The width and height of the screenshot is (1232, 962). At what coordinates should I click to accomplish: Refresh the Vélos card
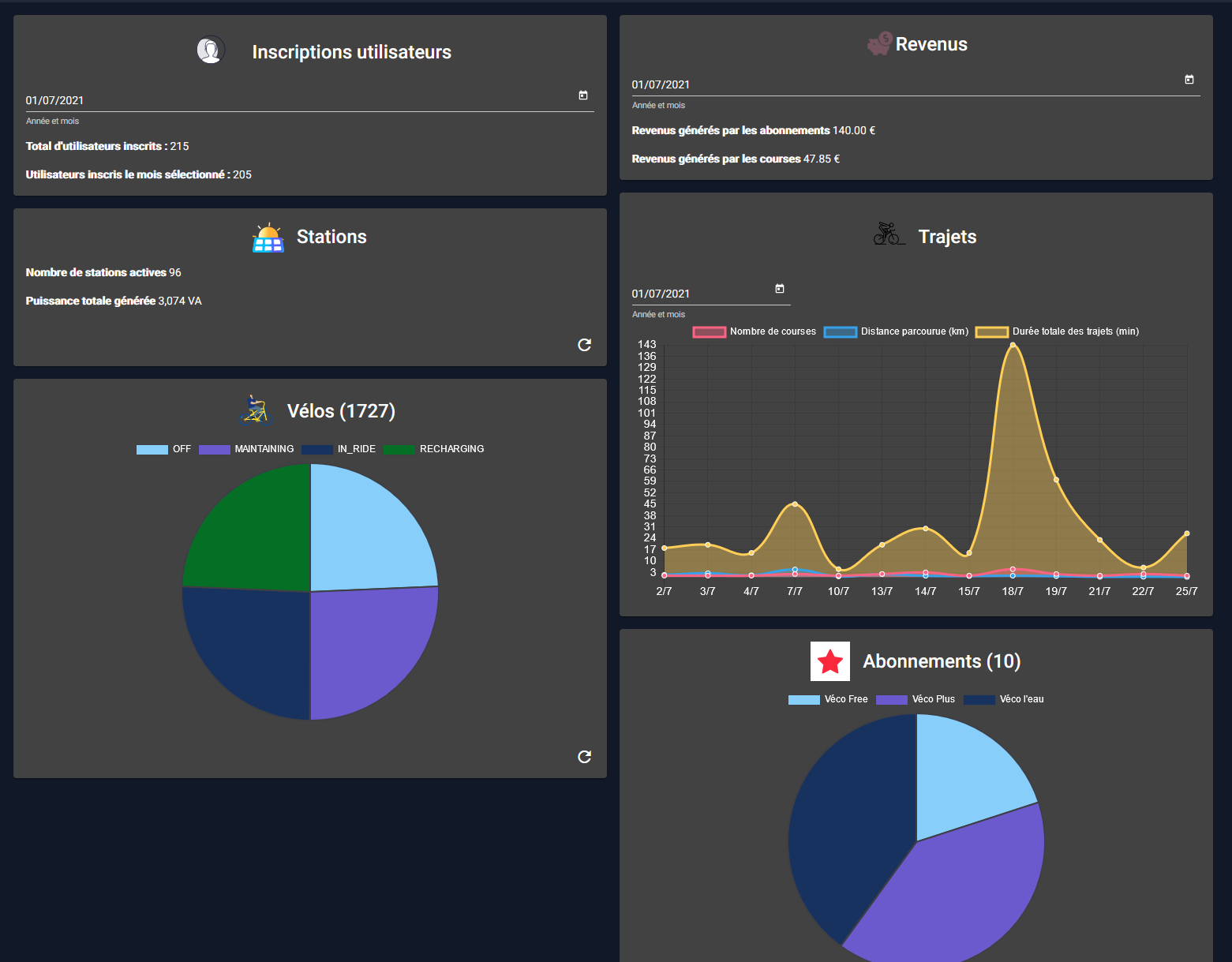[x=585, y=757]
